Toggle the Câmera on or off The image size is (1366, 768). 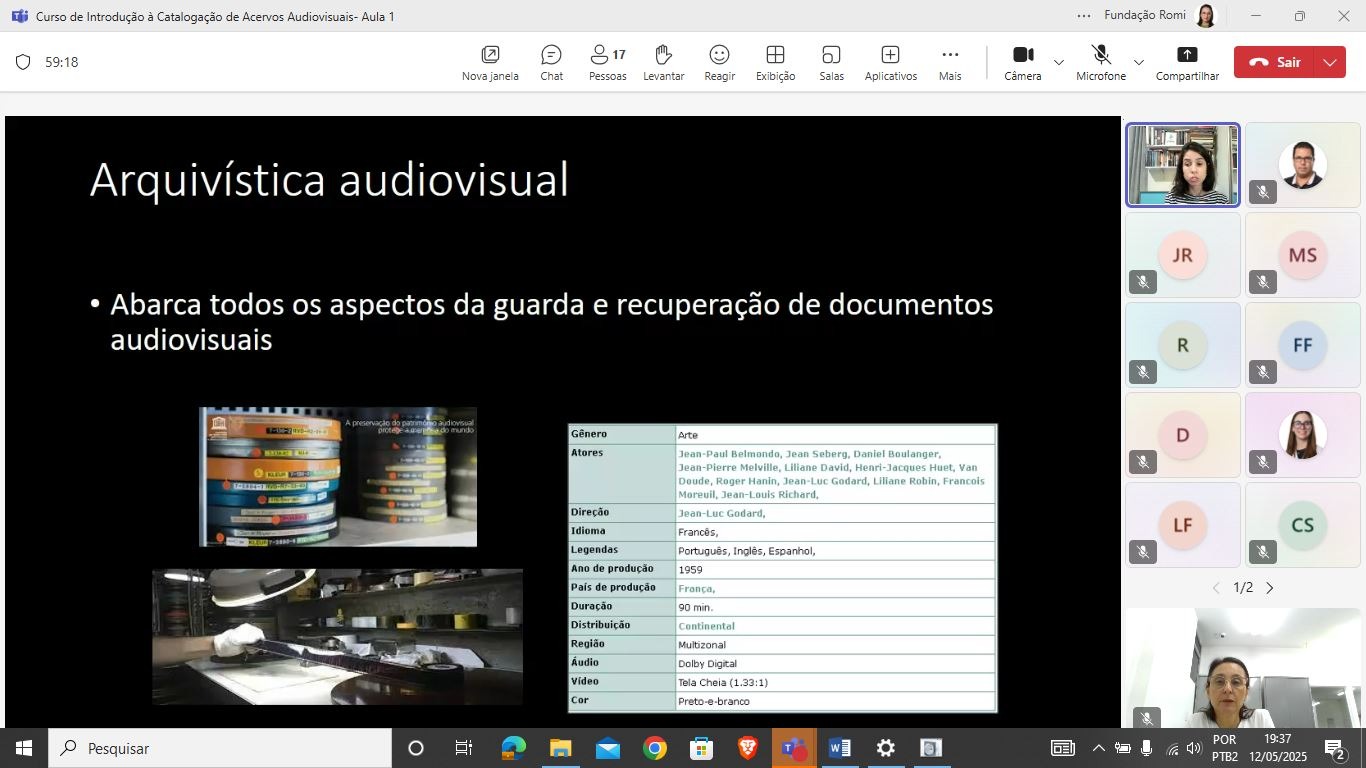(1022, 62)
